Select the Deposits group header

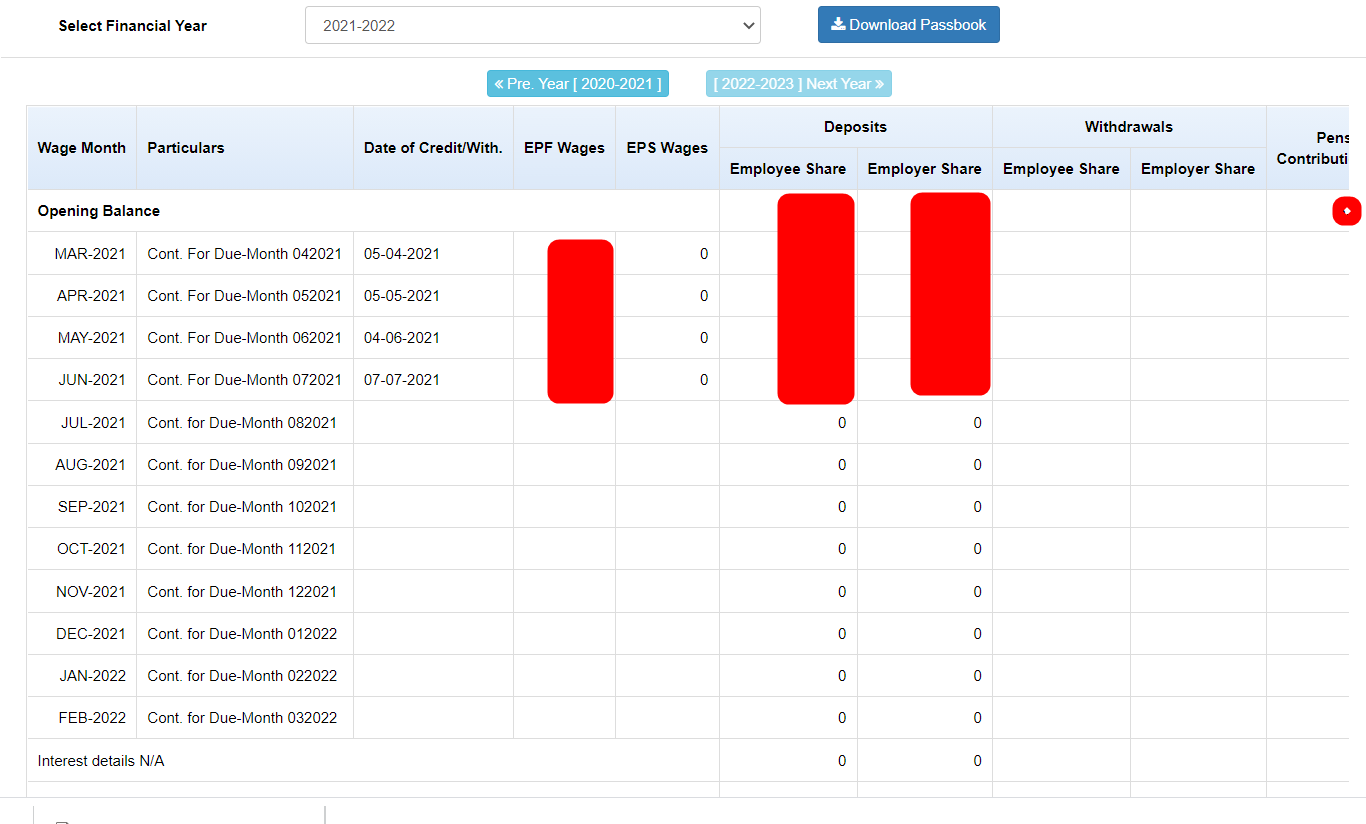coord(855,127)
